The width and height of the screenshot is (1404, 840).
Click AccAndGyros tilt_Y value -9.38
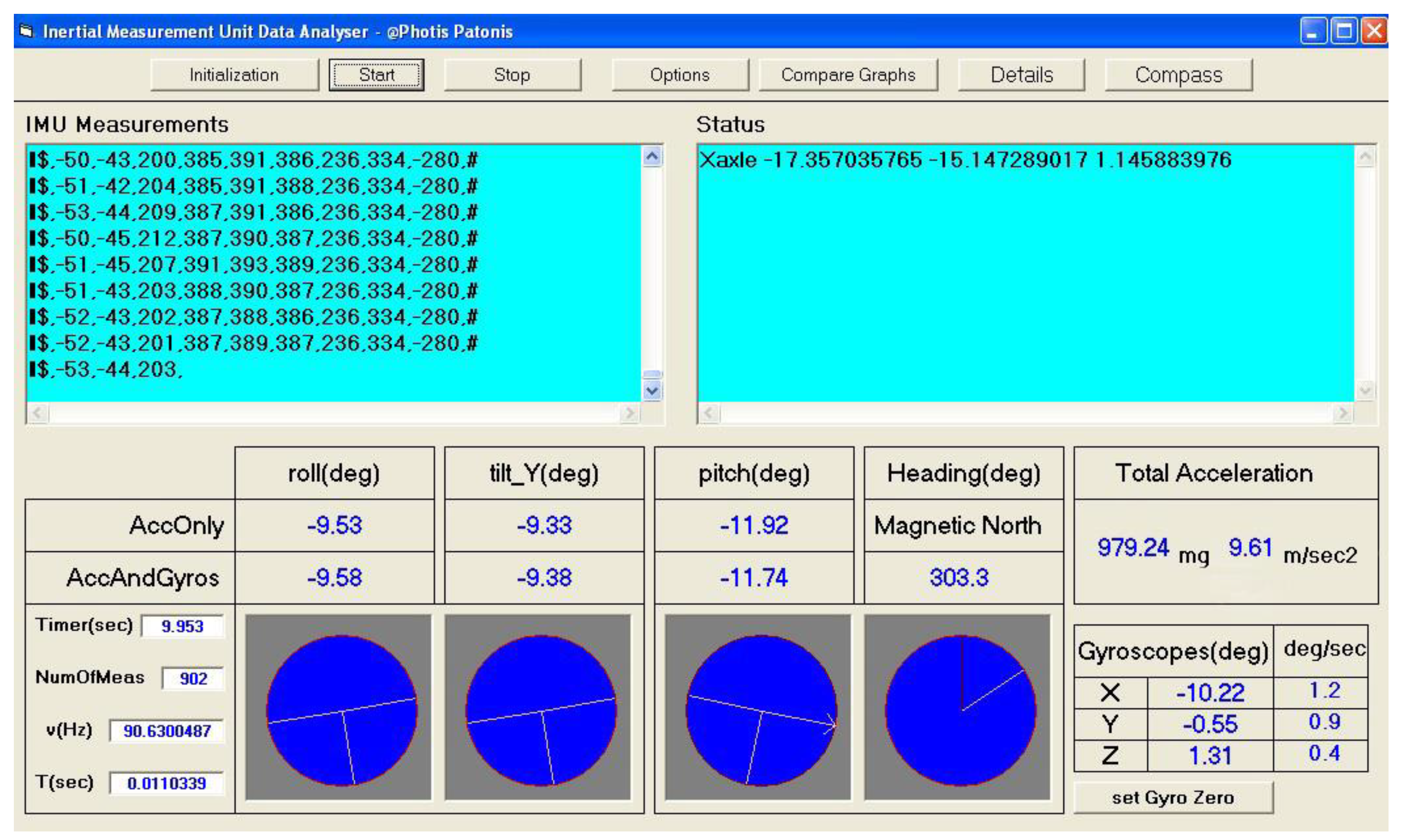(544, 578)
